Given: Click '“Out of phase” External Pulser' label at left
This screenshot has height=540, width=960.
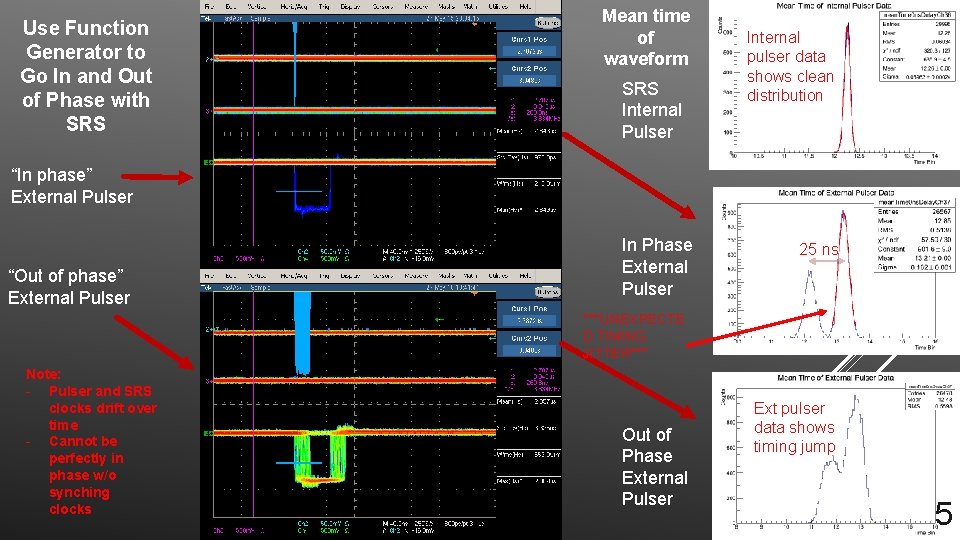Looking at the screenshot, I should [69, 287].
